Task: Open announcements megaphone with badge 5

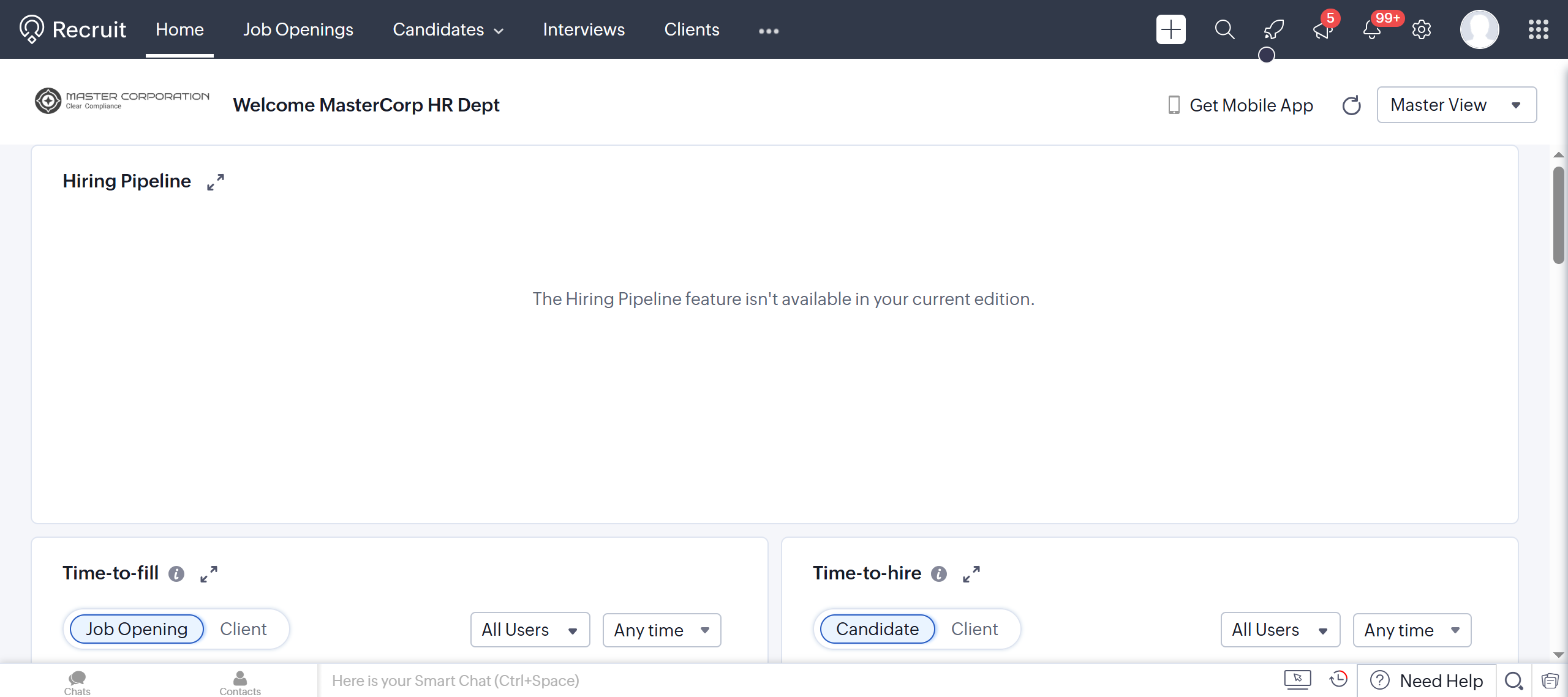Action: (x=1322, y=29)
